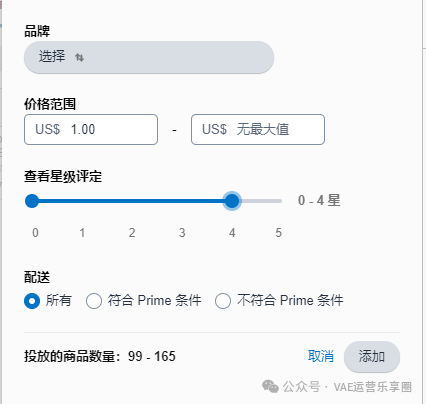Select the 所有 delivery radio button
This screenshot has width=426, height=404.
(x=32, y=301)
